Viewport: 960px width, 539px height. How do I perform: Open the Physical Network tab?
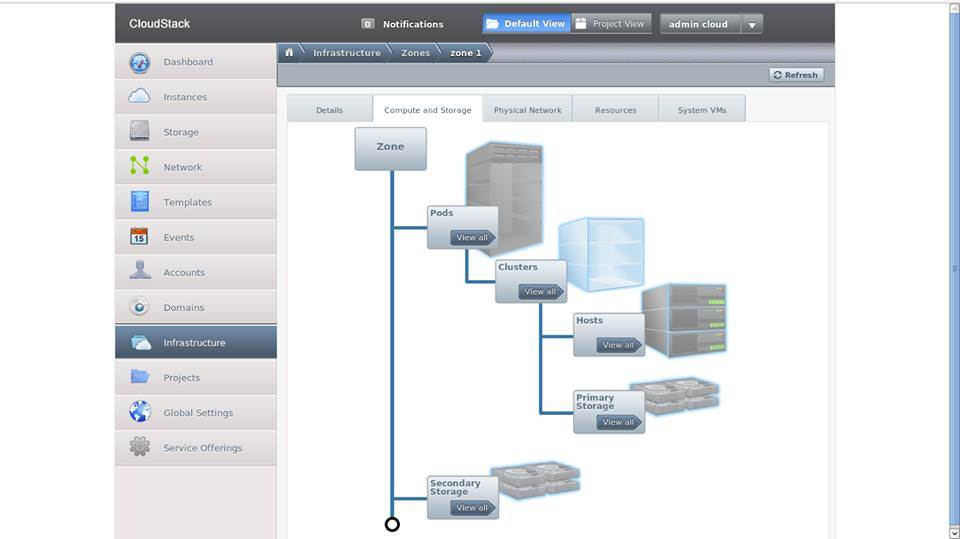(x=527, y=110)
